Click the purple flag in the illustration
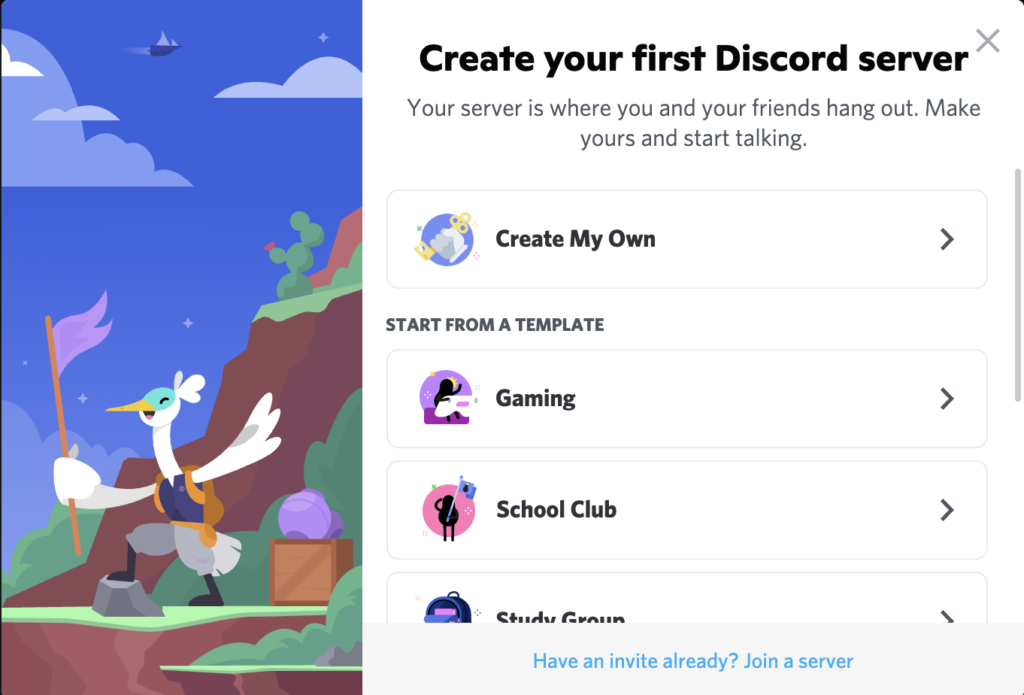This screenshot has width=1024, height=695. click(82, 333)
